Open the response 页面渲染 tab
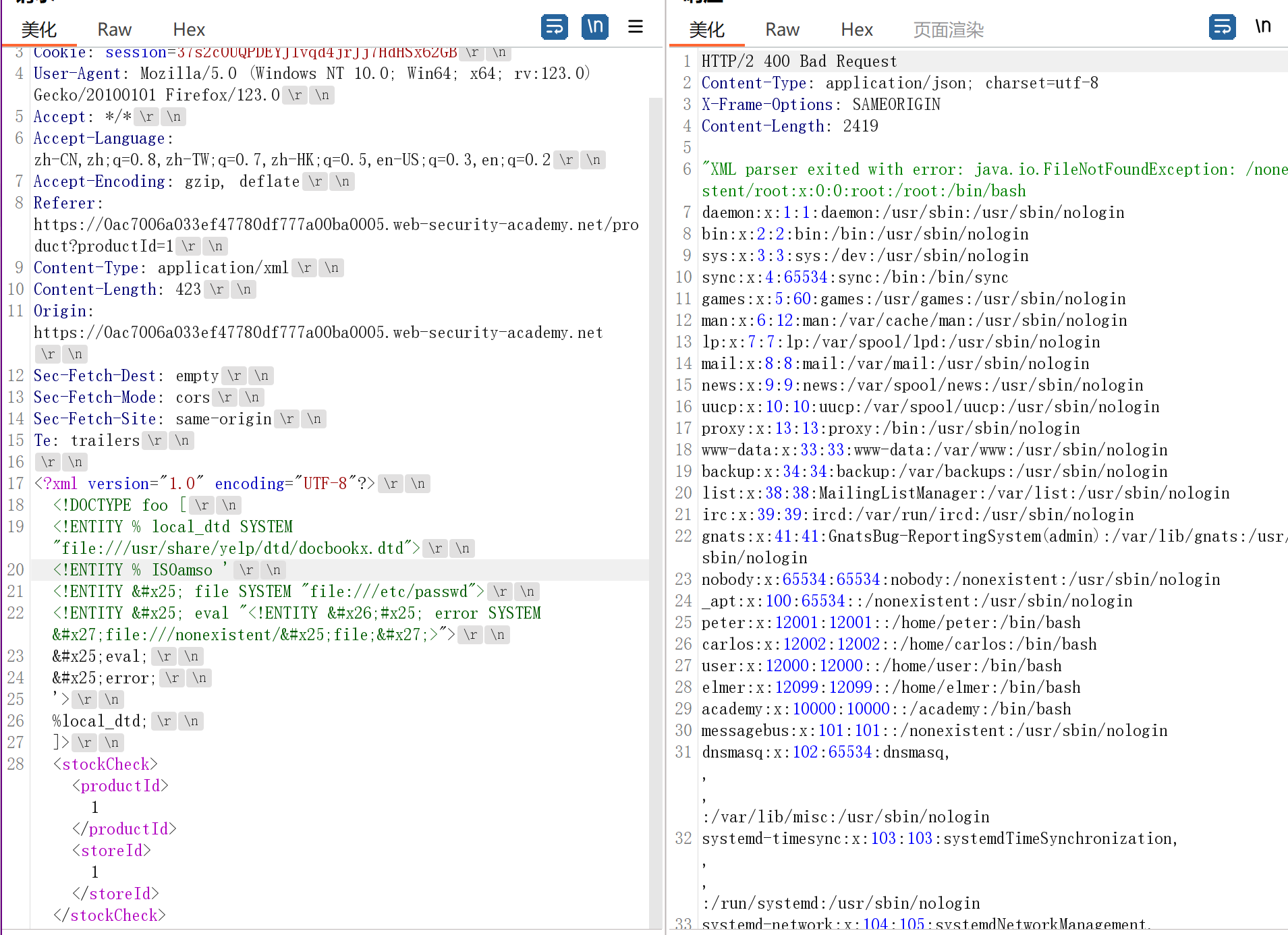The image size is (1288, 935). 949,30
